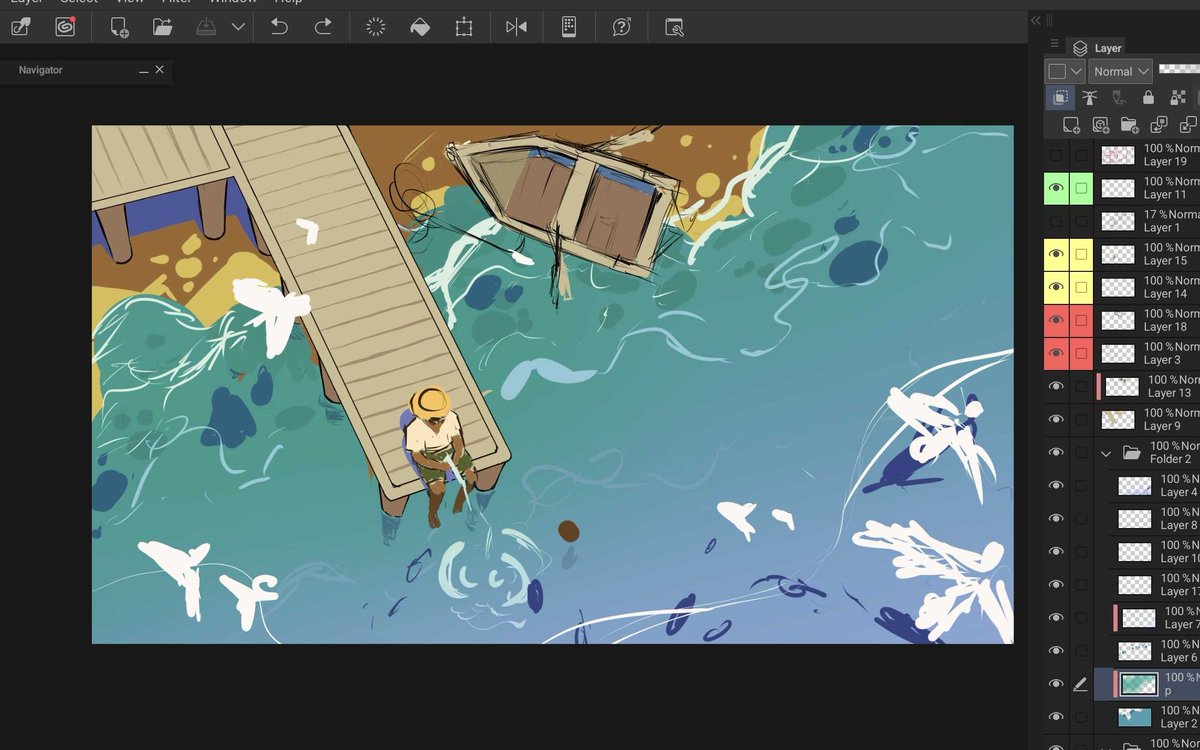1200x750 pixels.
Task: Select Layer 14 label text
Action: pos(1165,294)
